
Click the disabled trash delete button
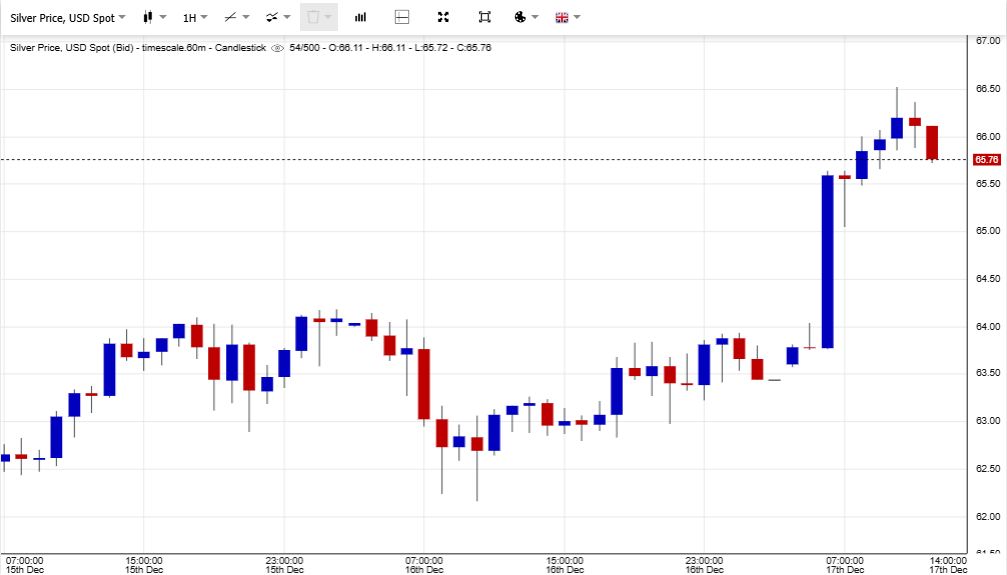click(x=319, y=17)
